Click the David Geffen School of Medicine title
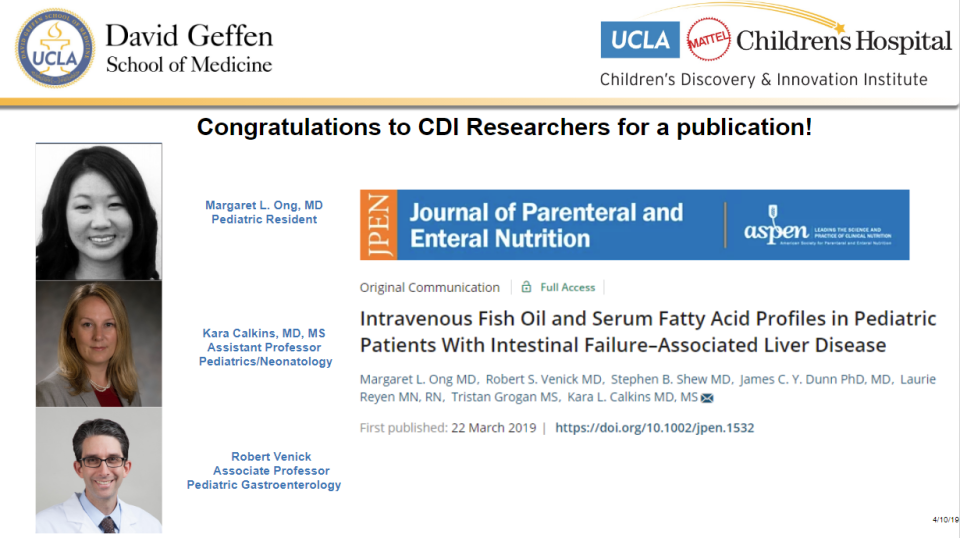Viewport: 960px width, 538px height. [189, 49]
